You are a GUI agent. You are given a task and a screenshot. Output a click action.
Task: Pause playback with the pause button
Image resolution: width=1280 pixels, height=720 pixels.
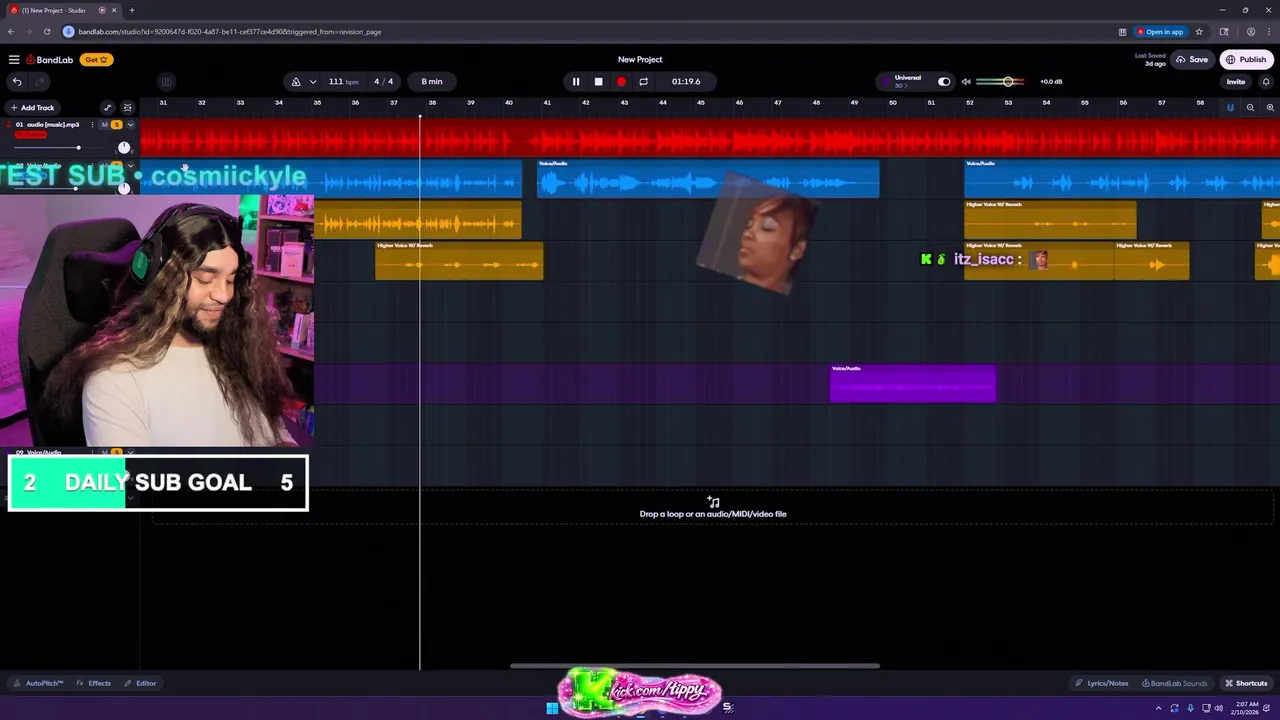(576, 82)
